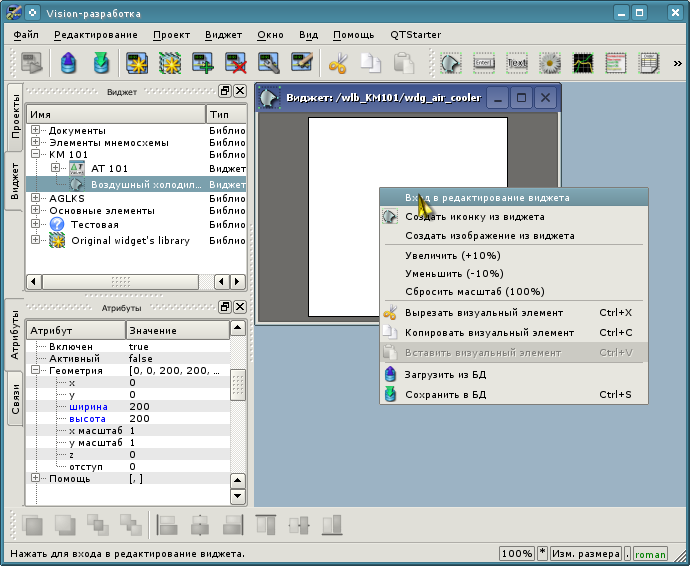Click the Attributes panel vertical scrollbar down arrow
690x566 pixels.
pyautogui.click(x=238, y=496)
